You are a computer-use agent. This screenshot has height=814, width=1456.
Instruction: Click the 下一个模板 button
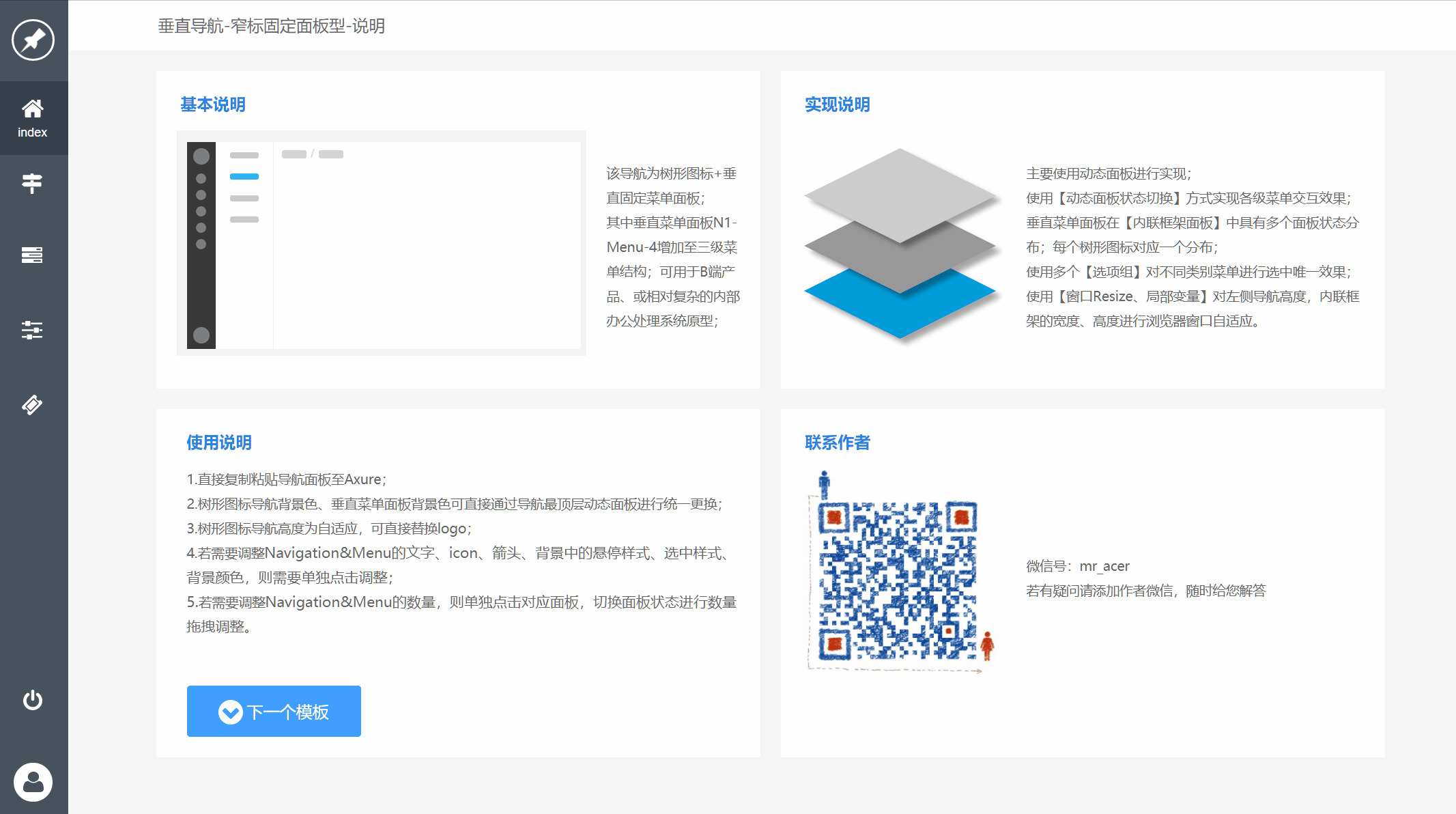point(274,711)
